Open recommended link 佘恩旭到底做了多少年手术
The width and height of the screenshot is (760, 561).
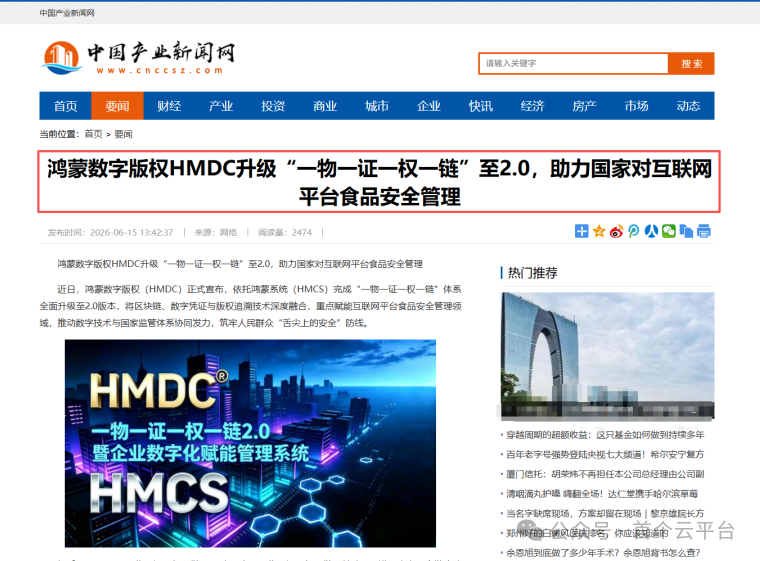click(x=603, y=552)
